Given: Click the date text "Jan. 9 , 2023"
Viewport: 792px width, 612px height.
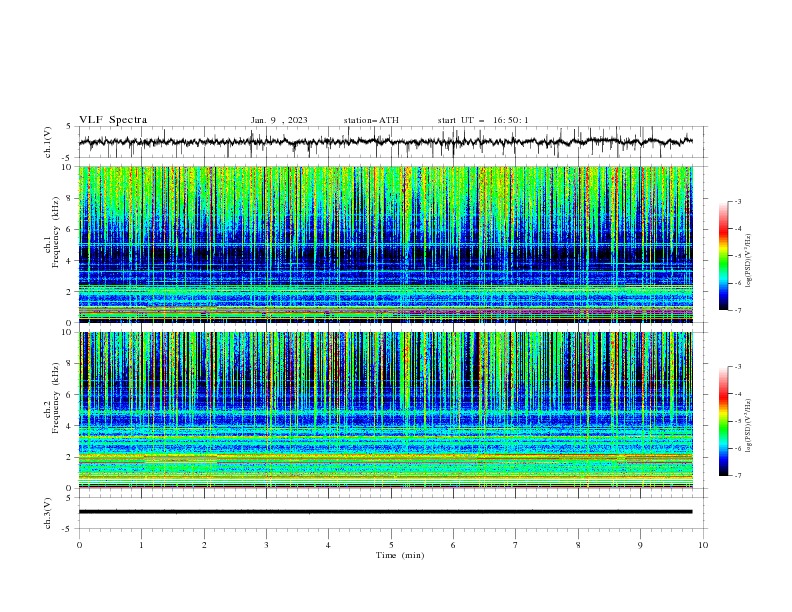Looking at the screenshot, I should click(279, 120).
